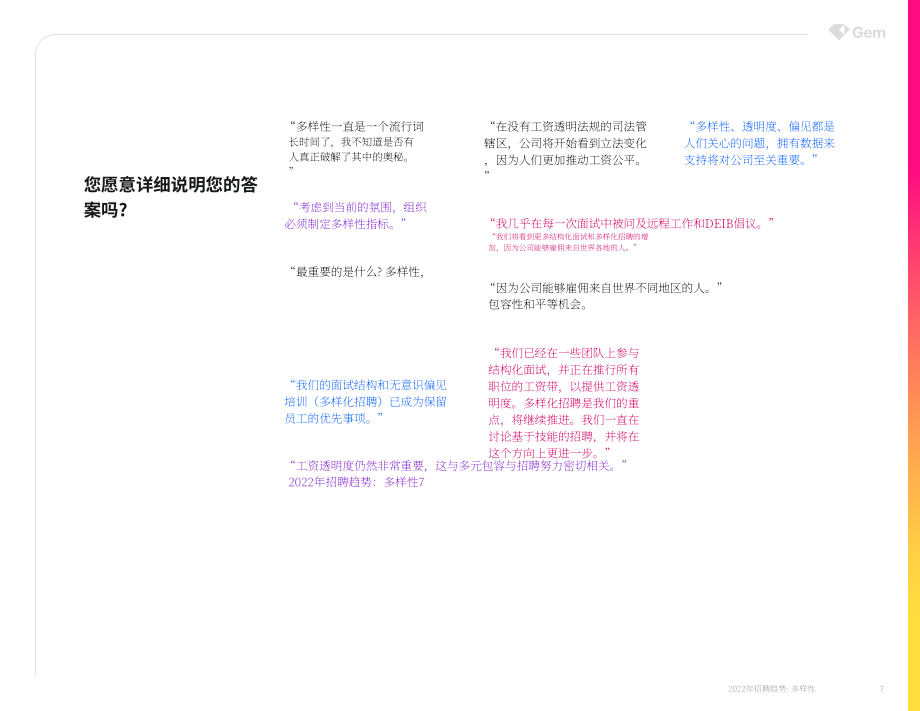Click purple quote "工资透明度仍然非常重要"
The width and height of the screenshot is (920, 711).
[x=458, y=465]
